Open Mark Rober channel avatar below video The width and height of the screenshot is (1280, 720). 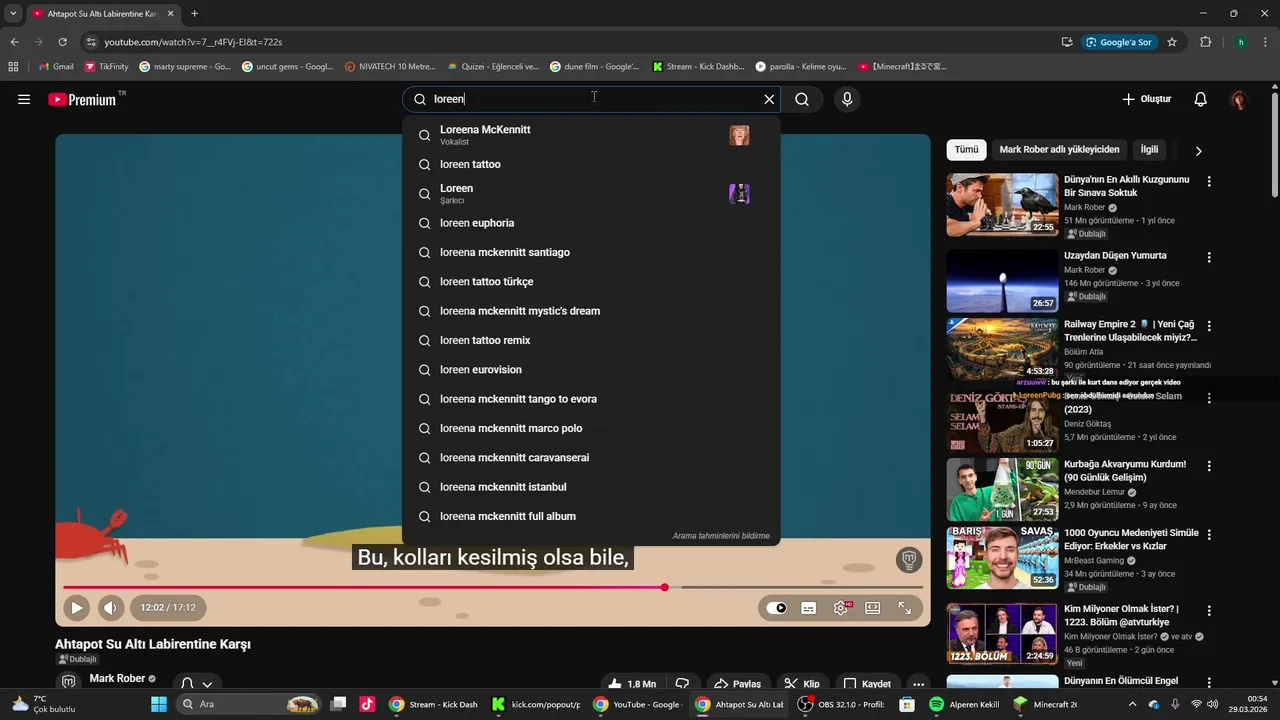point(69,682)
